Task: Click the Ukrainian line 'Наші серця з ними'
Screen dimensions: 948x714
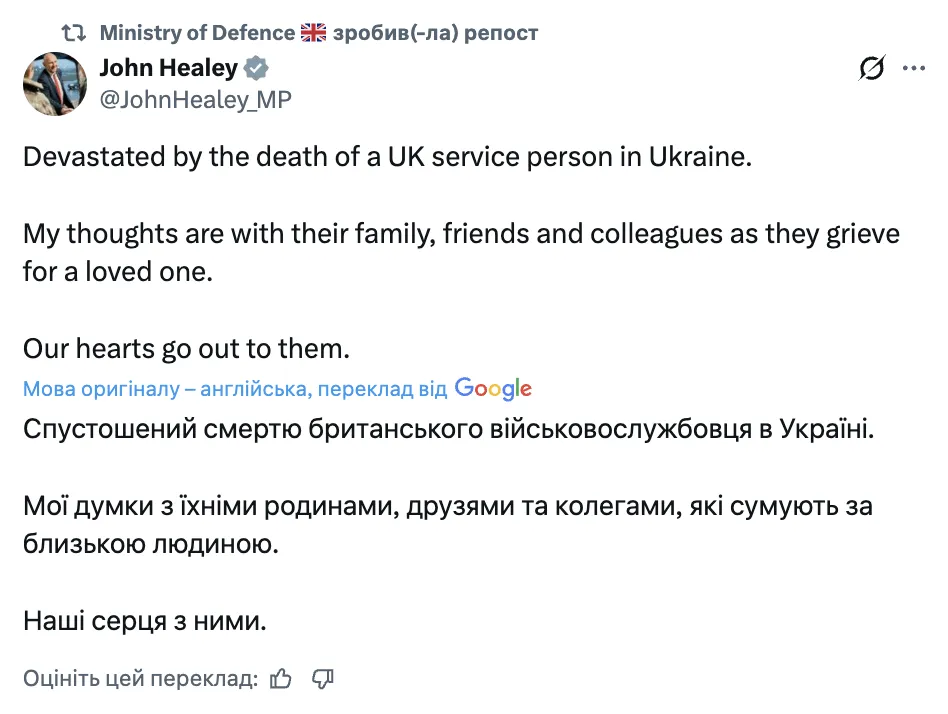Action: pos(143,620)
